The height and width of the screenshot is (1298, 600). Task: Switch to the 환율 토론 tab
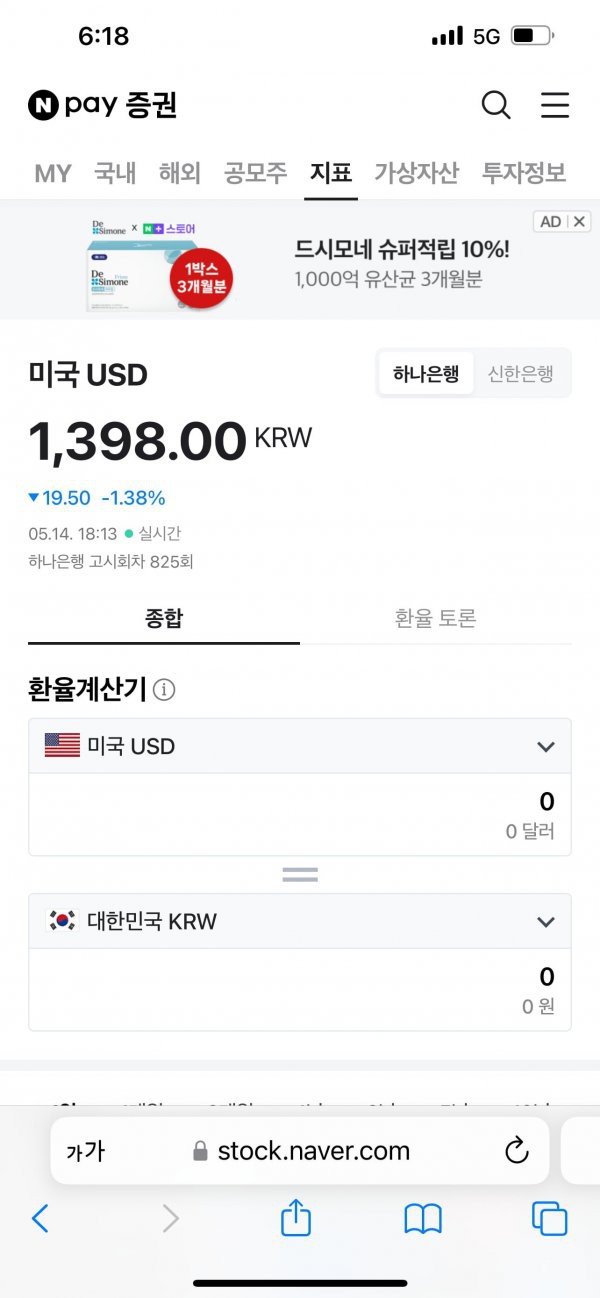(x=436, y=618)
